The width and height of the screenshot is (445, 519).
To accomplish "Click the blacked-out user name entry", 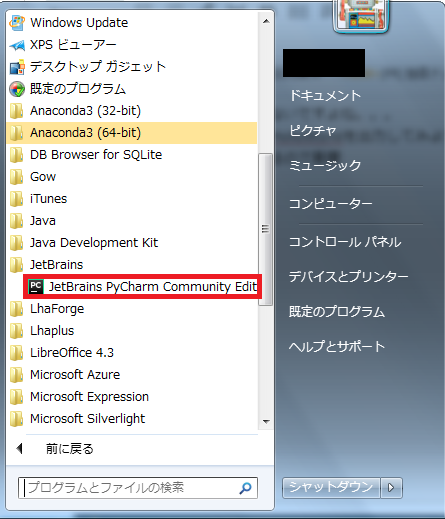I will [x=324, y=63].
